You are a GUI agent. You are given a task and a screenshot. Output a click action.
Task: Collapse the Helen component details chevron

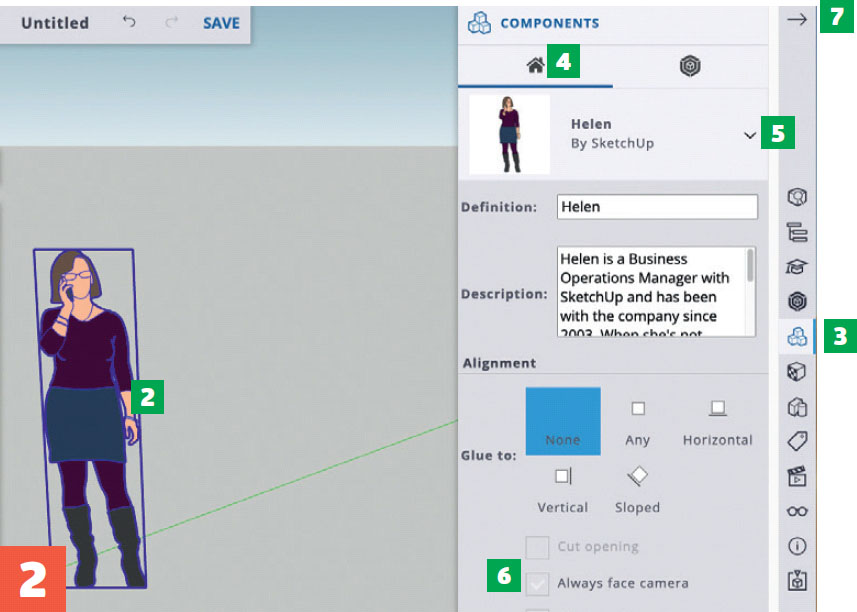coord(750,135)
